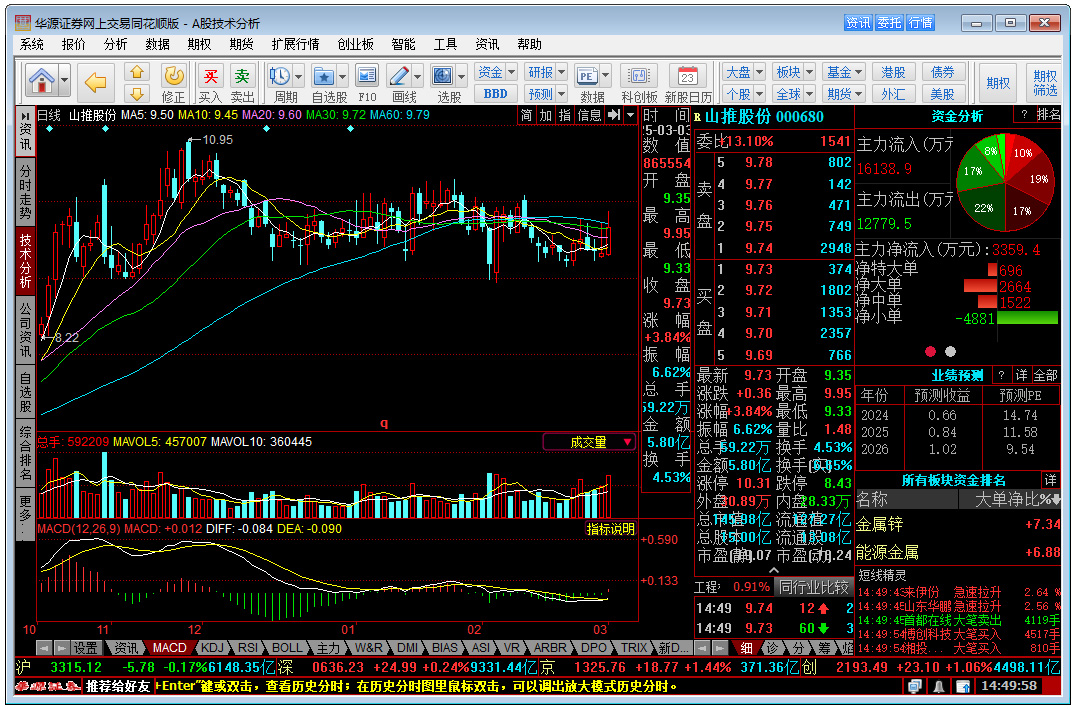Open the 系统 menu
1077x710 pixels.
32,44
